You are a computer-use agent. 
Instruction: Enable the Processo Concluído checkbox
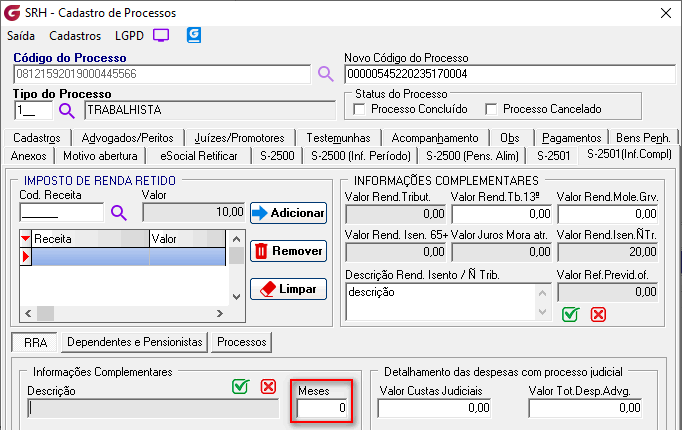point(360,109)
